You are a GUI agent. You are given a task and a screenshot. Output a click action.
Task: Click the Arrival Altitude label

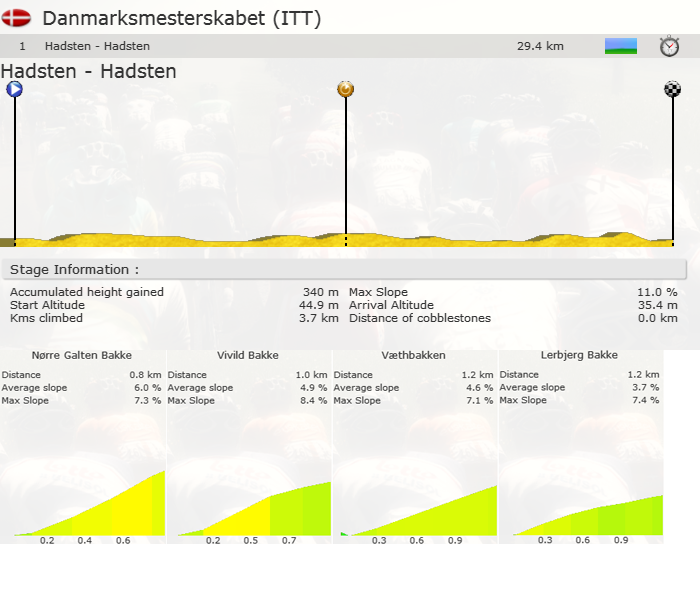click(391, 305)
